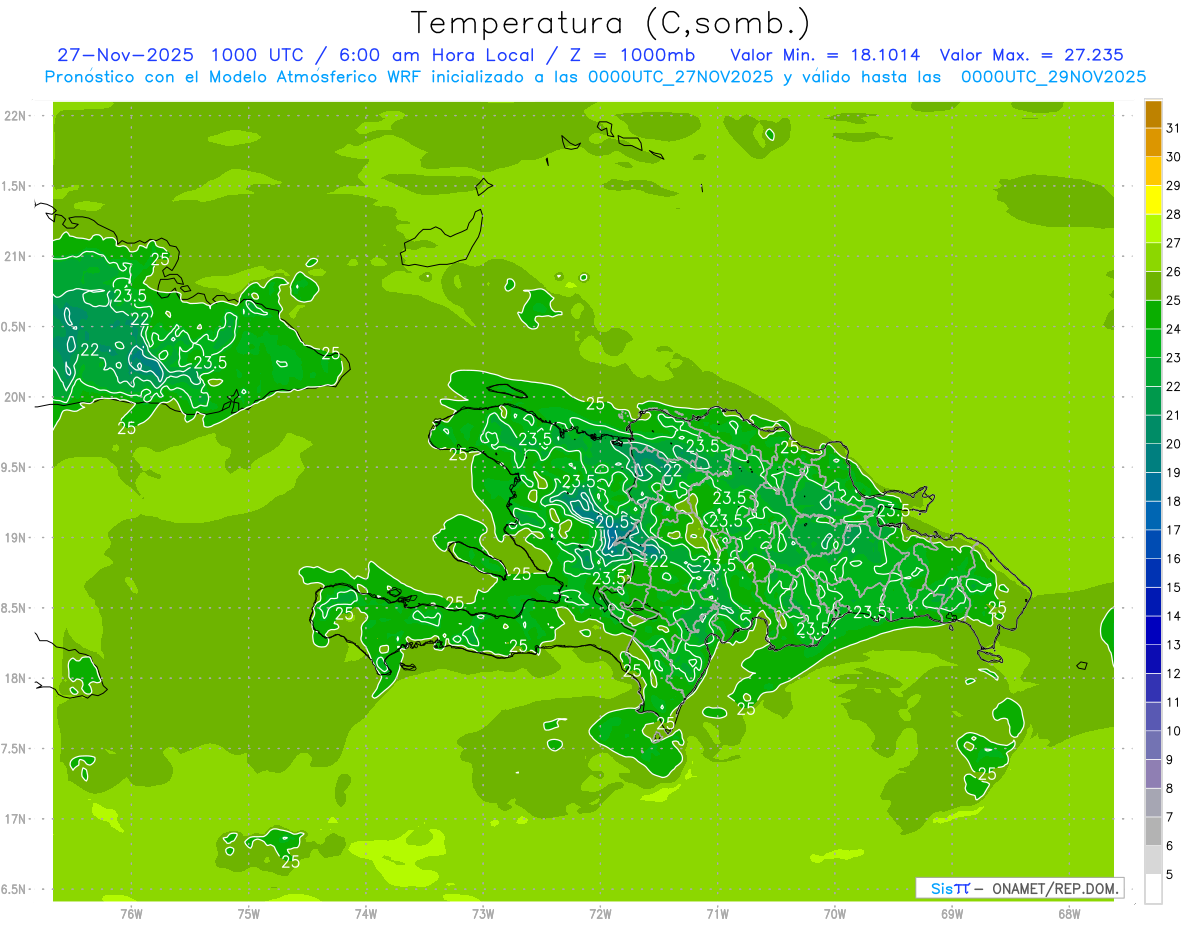Click the 68W longitude axis label
The width and height of the screenshot is (1200, 927).
tap(1069, 913)
